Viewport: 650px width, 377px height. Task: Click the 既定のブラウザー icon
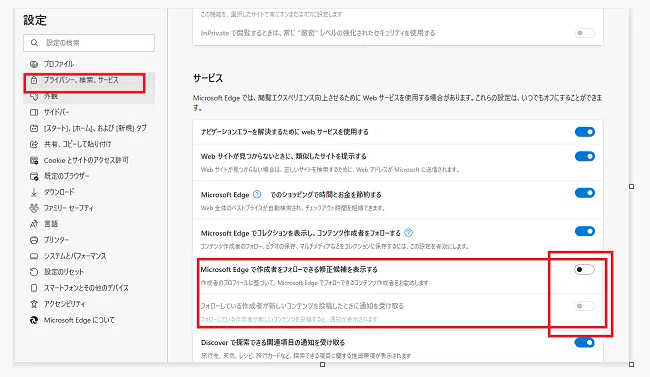coord(34,176)
